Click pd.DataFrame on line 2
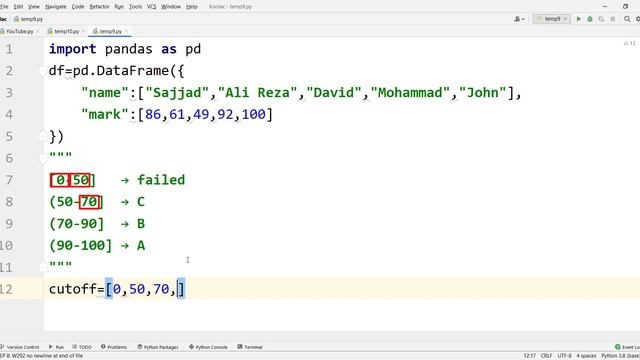This screenshot has width=640, height=360. click(121, 71)
